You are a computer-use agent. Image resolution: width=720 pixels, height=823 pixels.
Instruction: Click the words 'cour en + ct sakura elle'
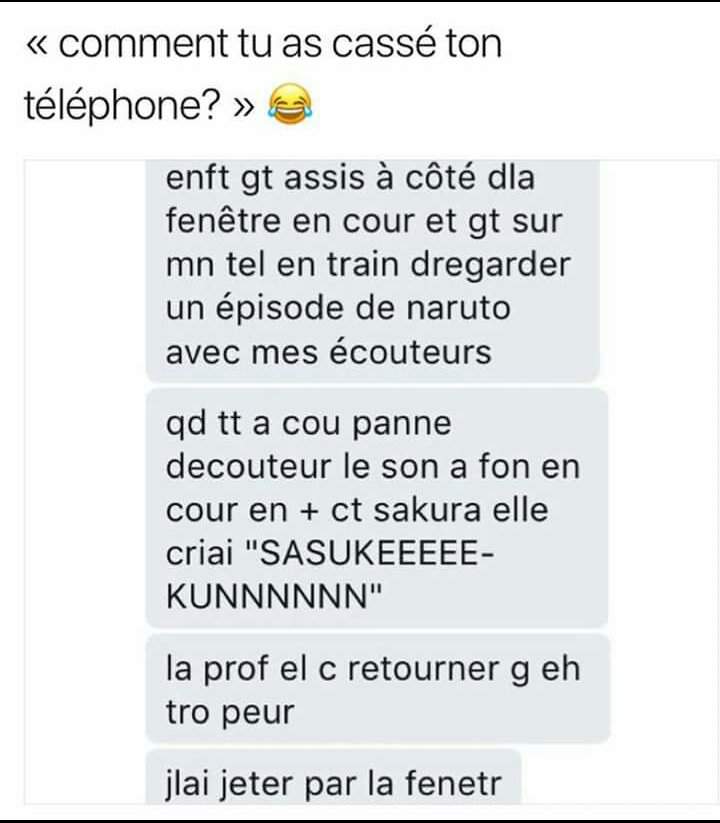357,510
